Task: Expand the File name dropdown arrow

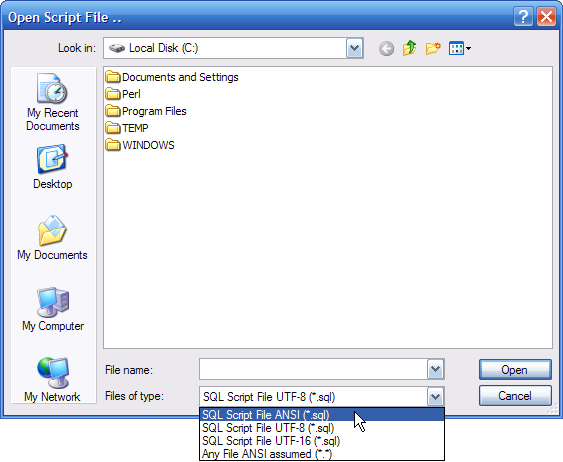Action: (436, 369)
